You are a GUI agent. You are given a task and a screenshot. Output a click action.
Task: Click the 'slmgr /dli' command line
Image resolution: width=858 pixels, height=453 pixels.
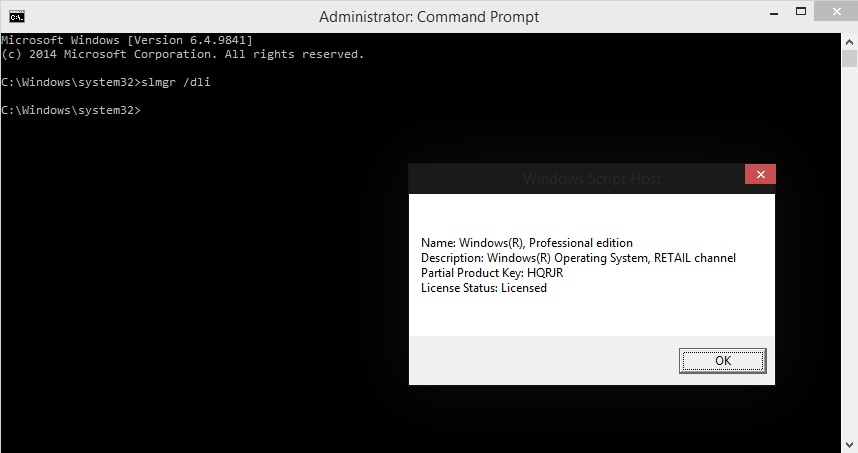(x=106, y=82)
